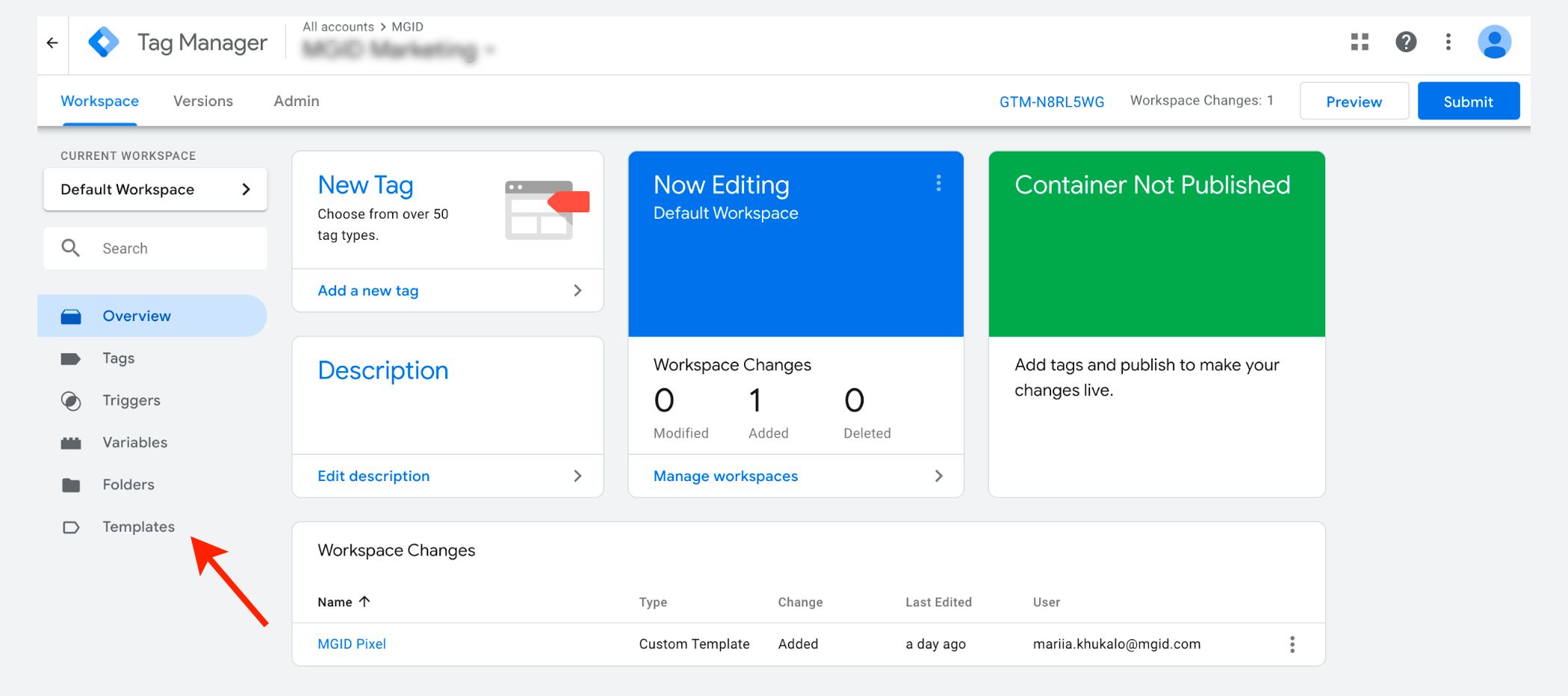Click the Templates outline icon
Image resolution: width=1568 pixels, height=696 pixels.
[71, 527]
